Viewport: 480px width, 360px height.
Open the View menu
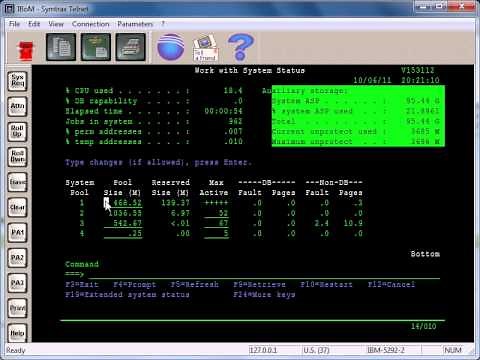(x=56, y=24)
